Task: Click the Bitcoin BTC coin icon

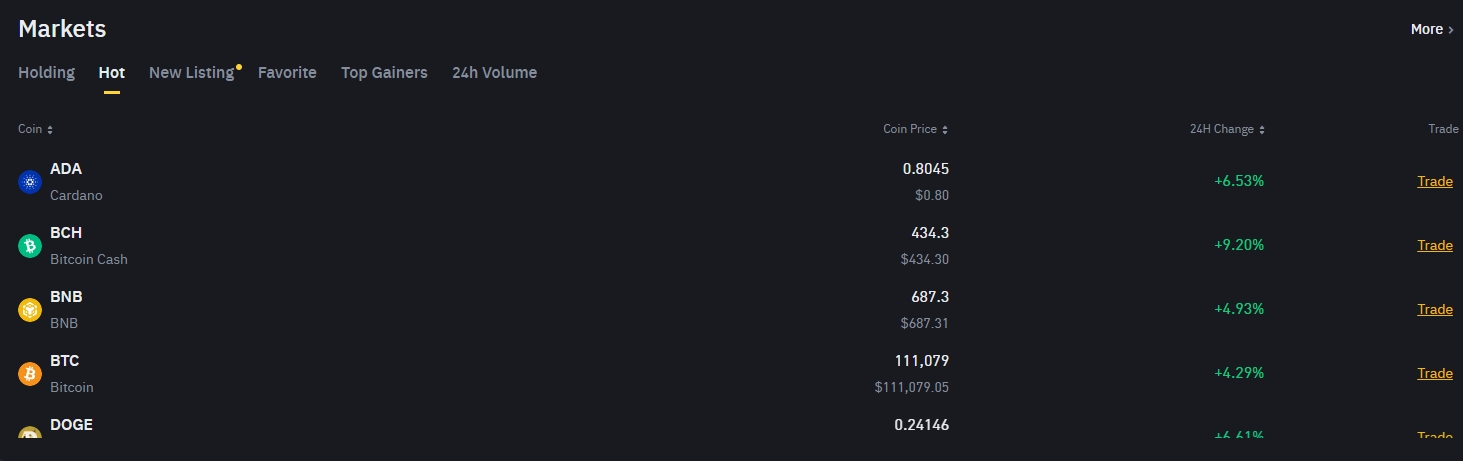Action: (30, 374)
